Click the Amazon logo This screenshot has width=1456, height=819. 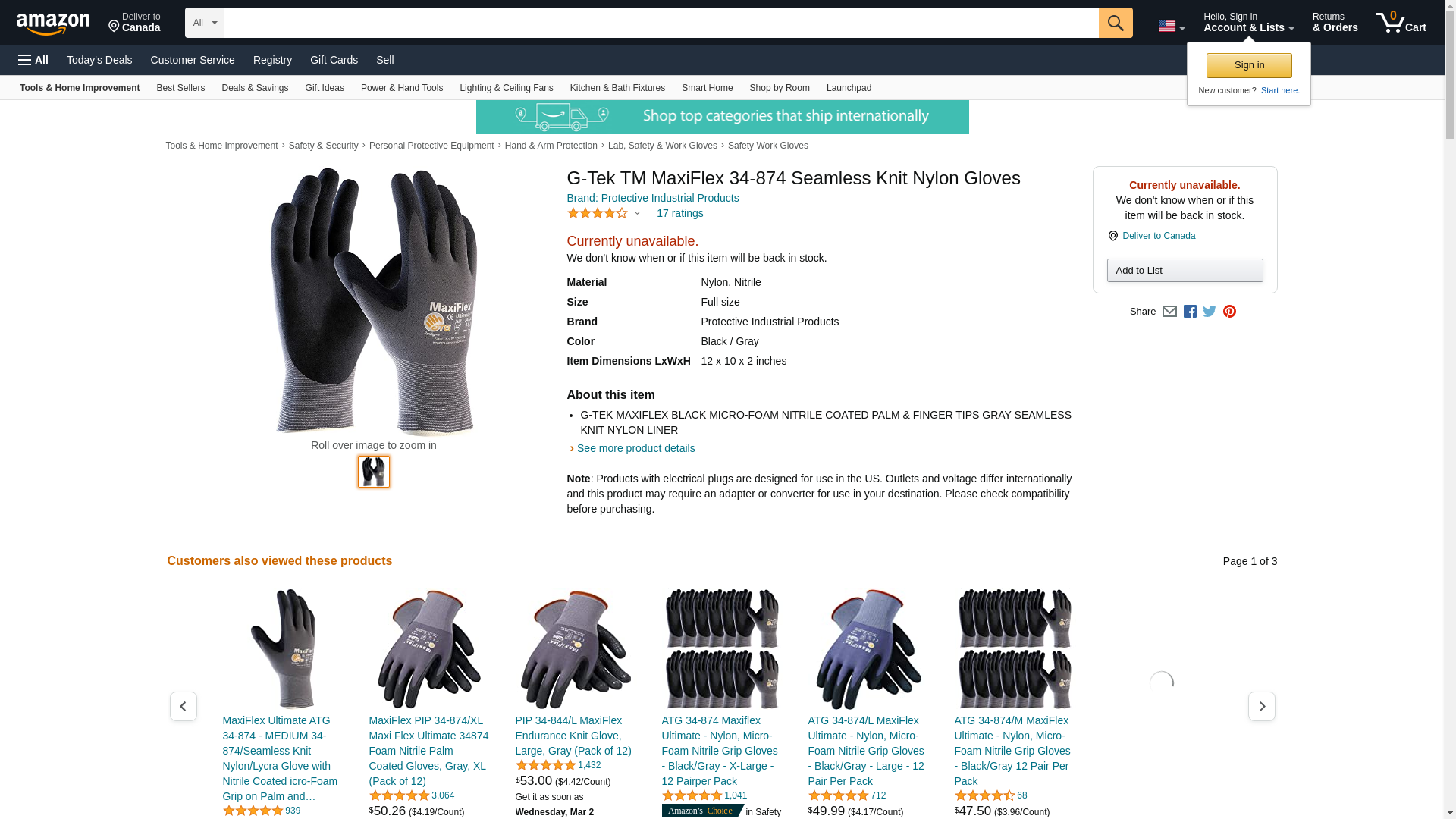point(53,24)
